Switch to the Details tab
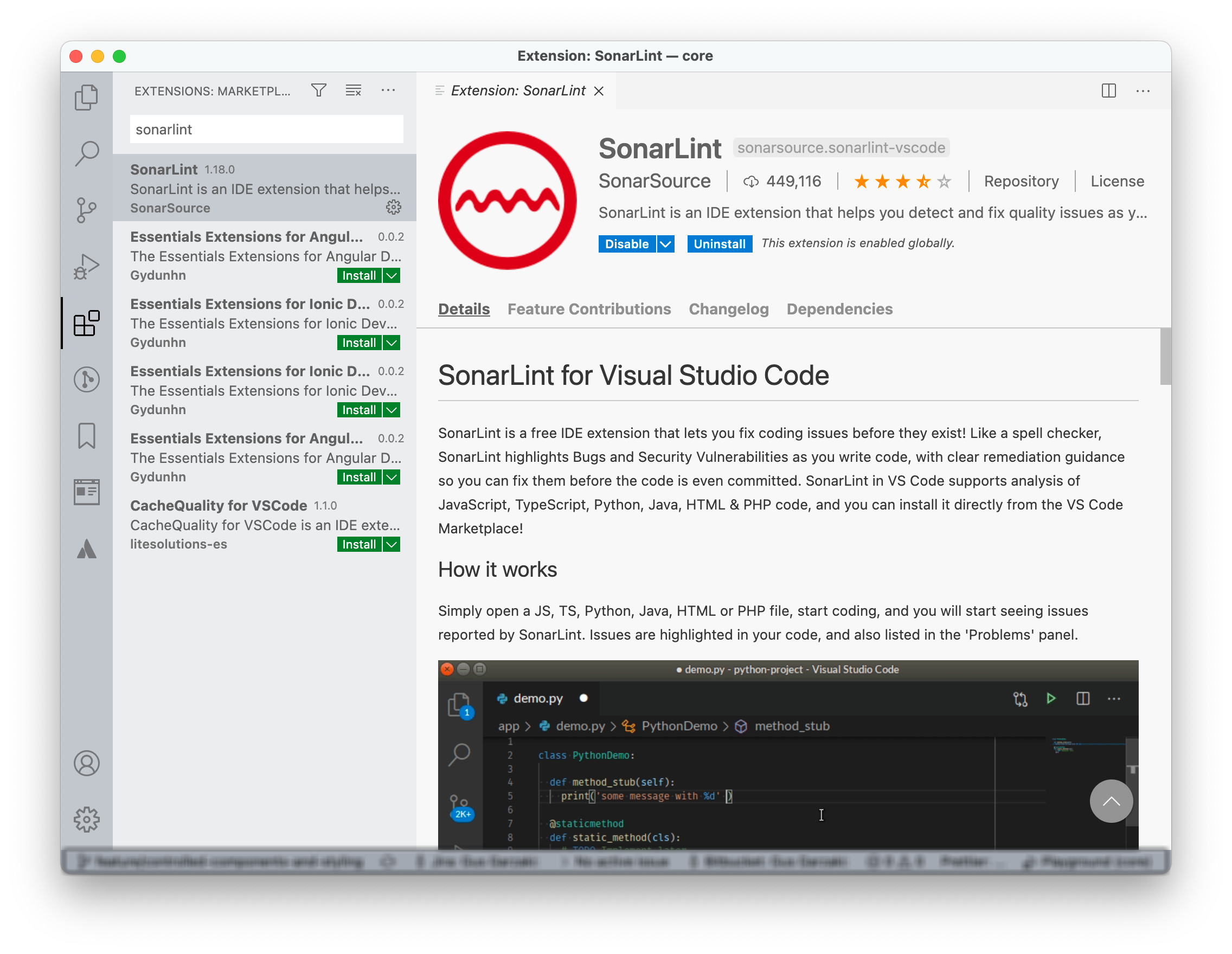This screenshot has height=954, width=1232. coord(464,309)
